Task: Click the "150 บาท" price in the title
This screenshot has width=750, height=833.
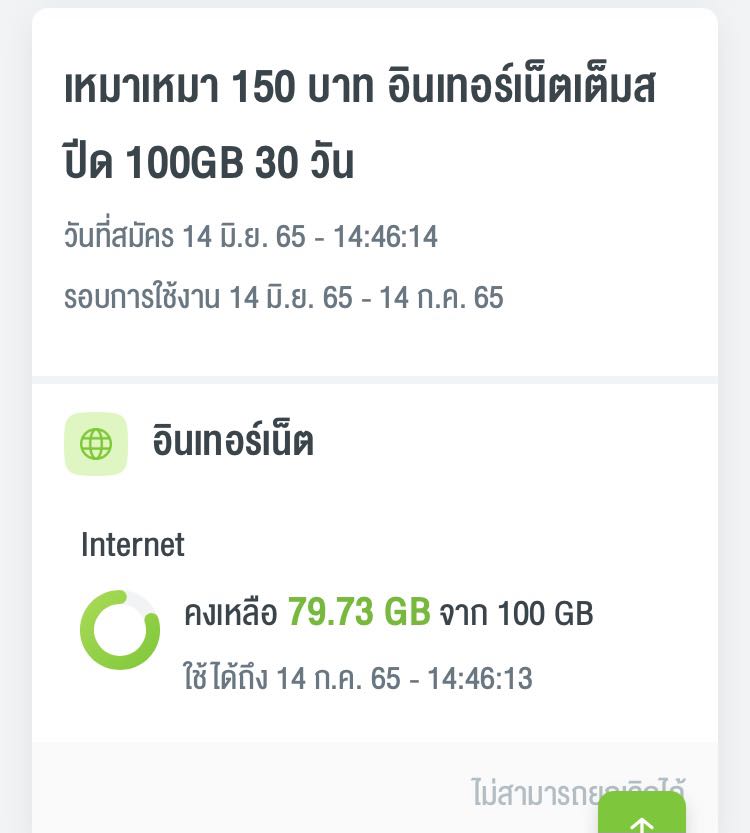Action: tap(302, 90)
